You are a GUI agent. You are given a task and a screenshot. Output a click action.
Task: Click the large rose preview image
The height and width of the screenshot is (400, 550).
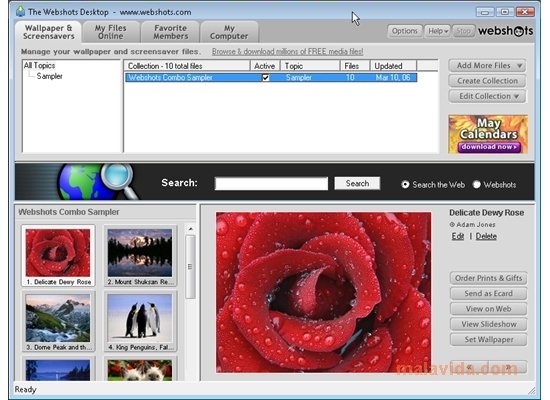click(323, 292)
